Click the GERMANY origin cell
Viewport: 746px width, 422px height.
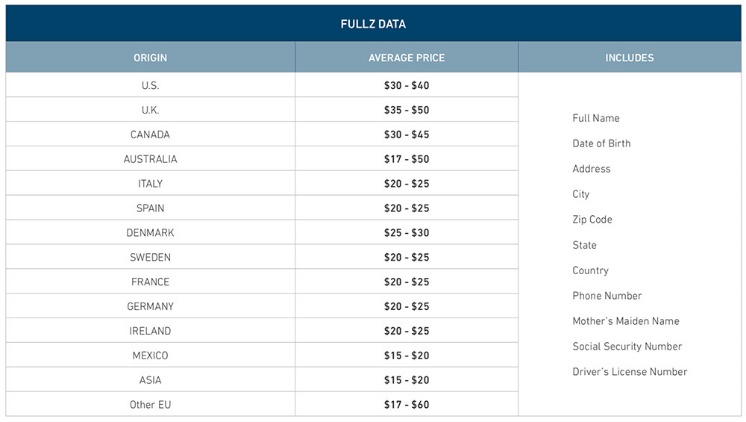coord(150,306)
